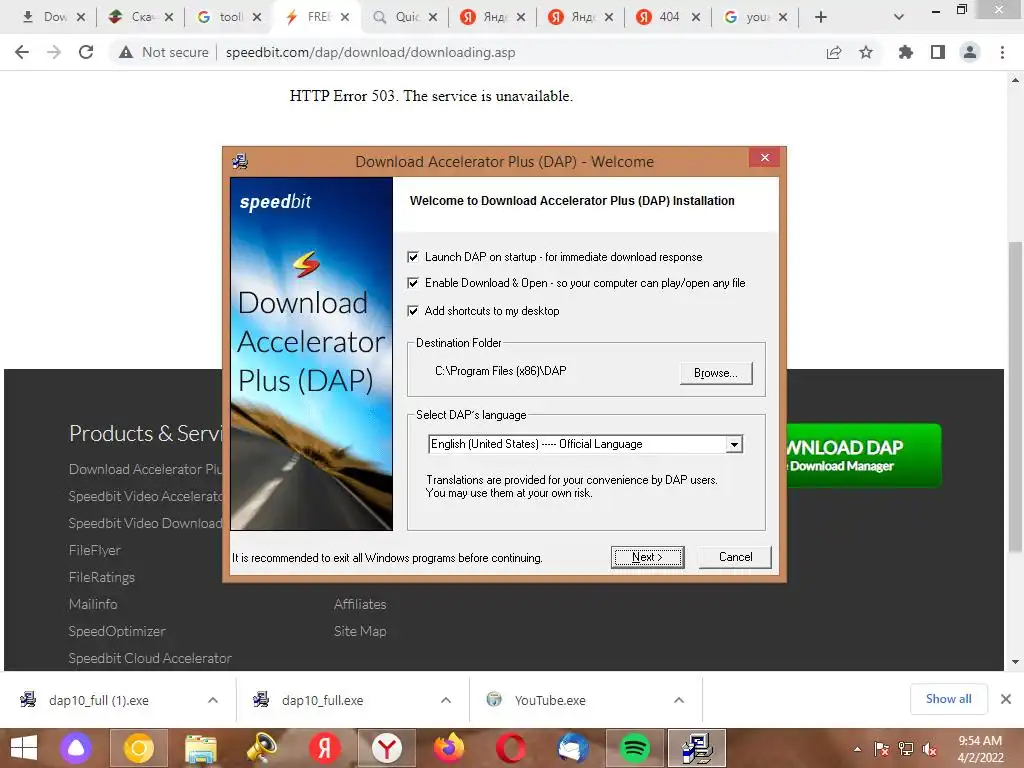Click the muted volume tray icon

[929, 749]
